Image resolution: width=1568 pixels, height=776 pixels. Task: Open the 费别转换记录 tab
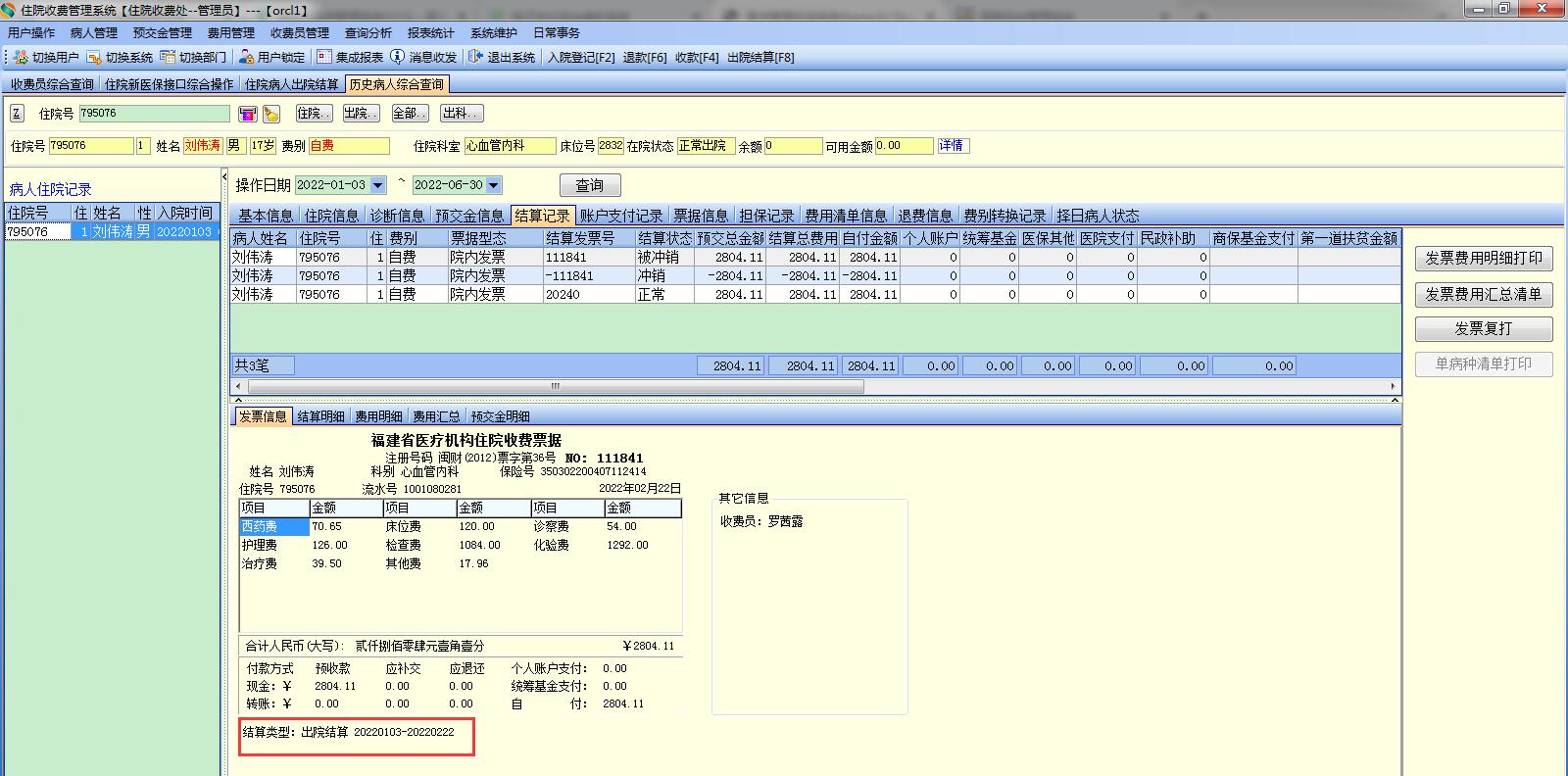tap(1004, 216)
